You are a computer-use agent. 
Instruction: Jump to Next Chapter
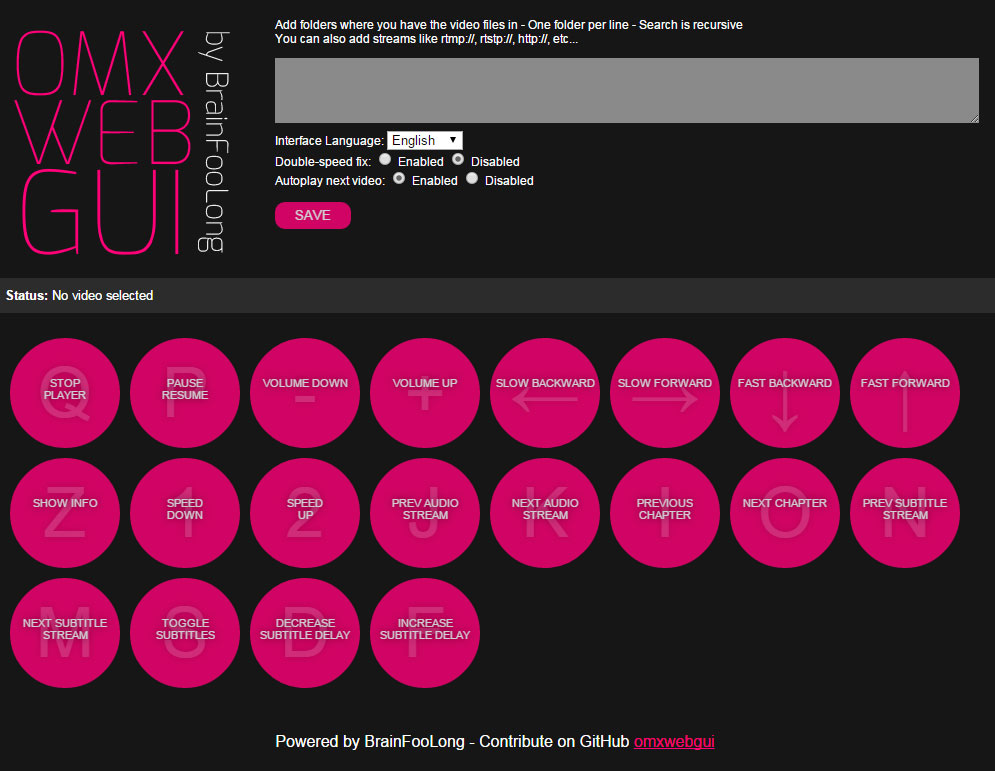pyautogui.click(x=784, y=513)
